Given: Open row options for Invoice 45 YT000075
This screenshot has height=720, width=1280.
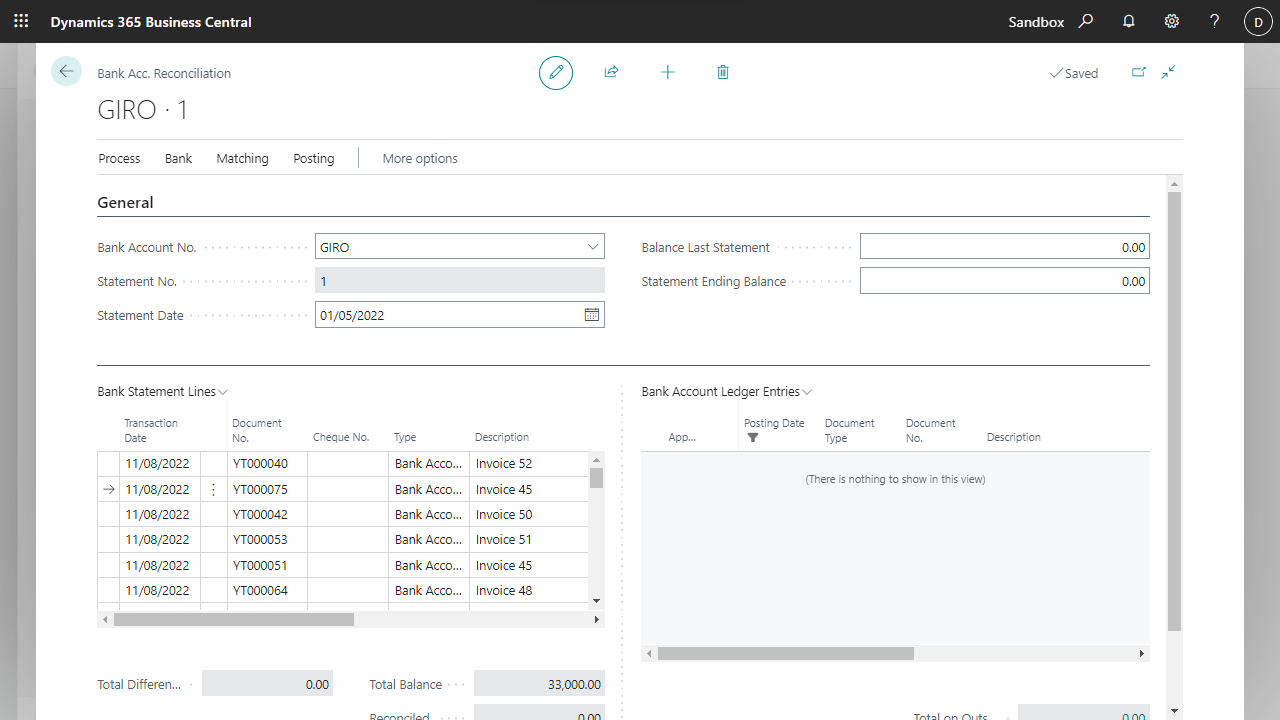Looking at the screenshot, I should click(213, 490).
